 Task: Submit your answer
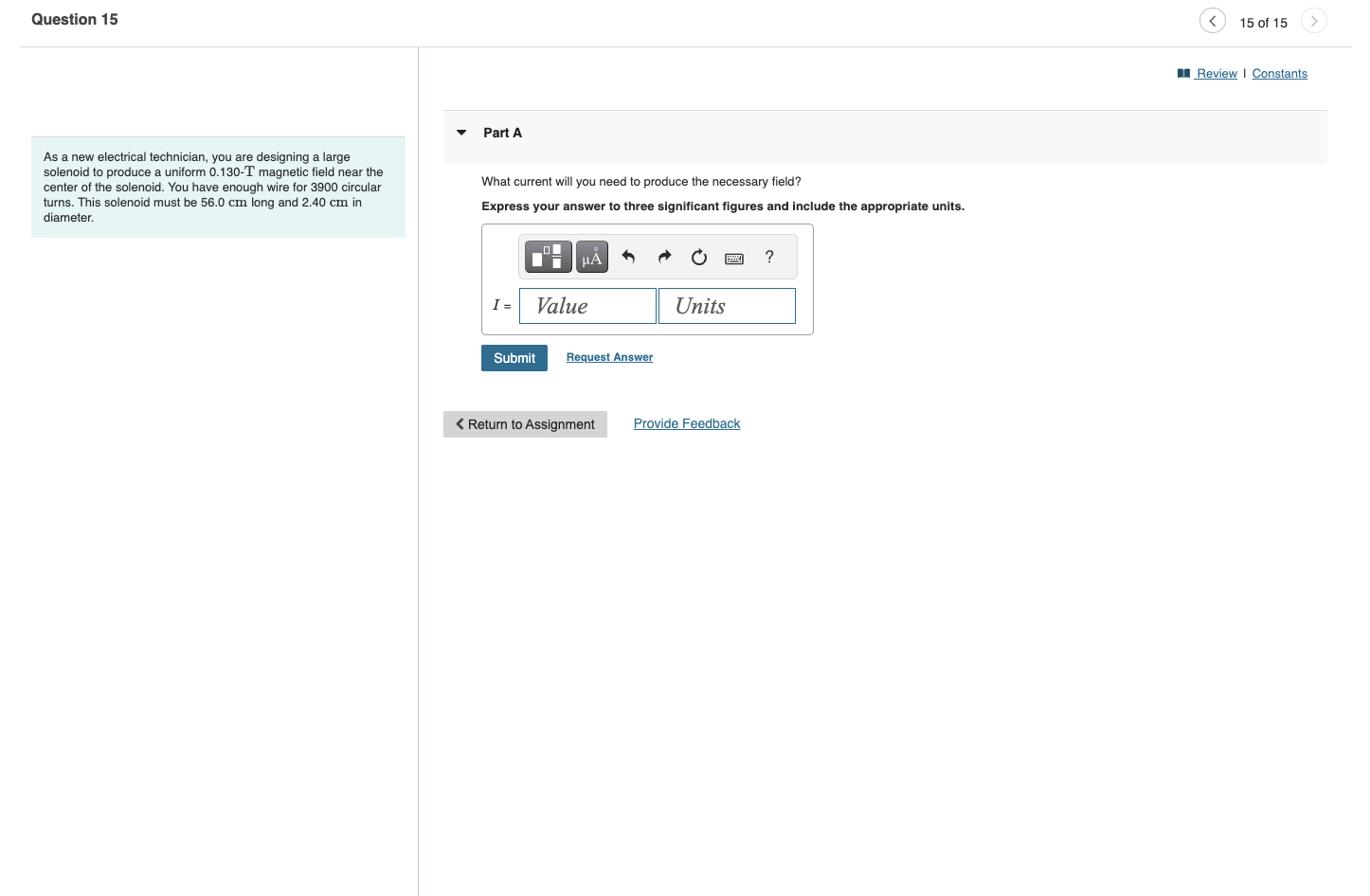pos(514,358)
